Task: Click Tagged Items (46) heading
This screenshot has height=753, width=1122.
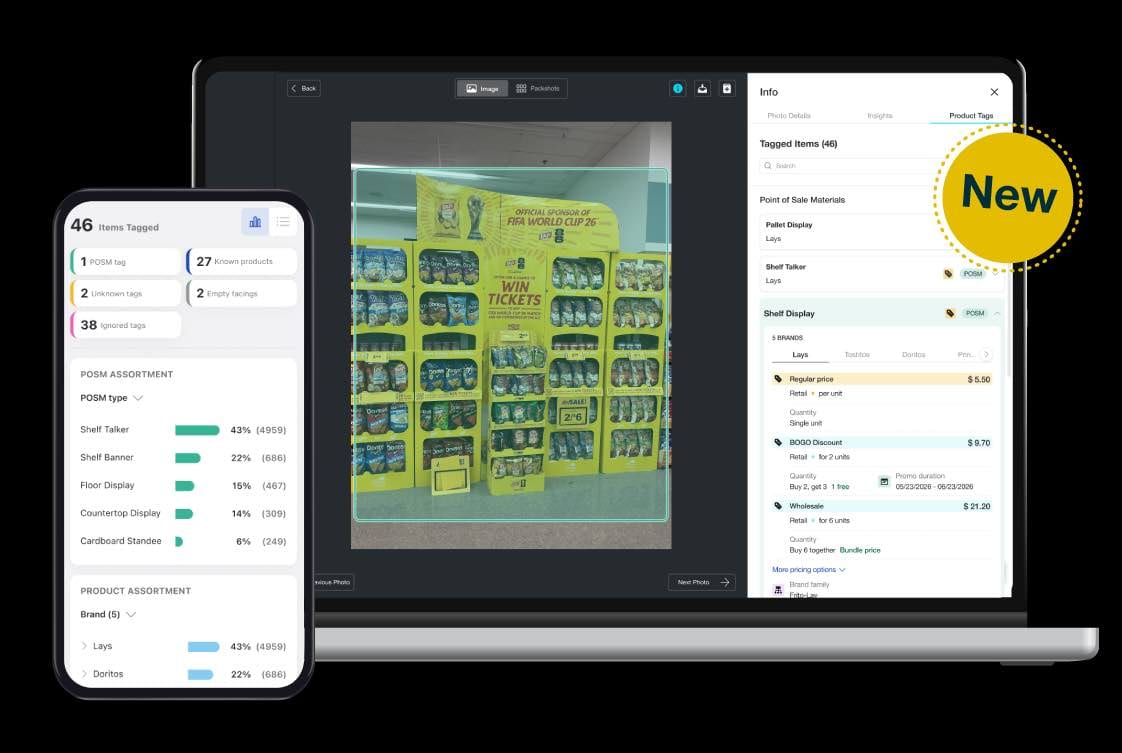Action: coord(799,144)
